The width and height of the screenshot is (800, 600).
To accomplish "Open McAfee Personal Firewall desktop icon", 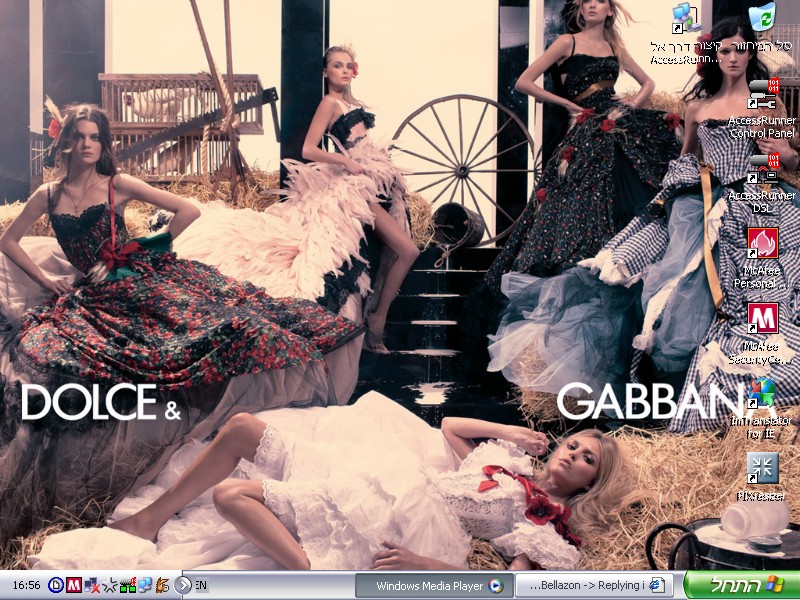I will (x=762, y=243).
